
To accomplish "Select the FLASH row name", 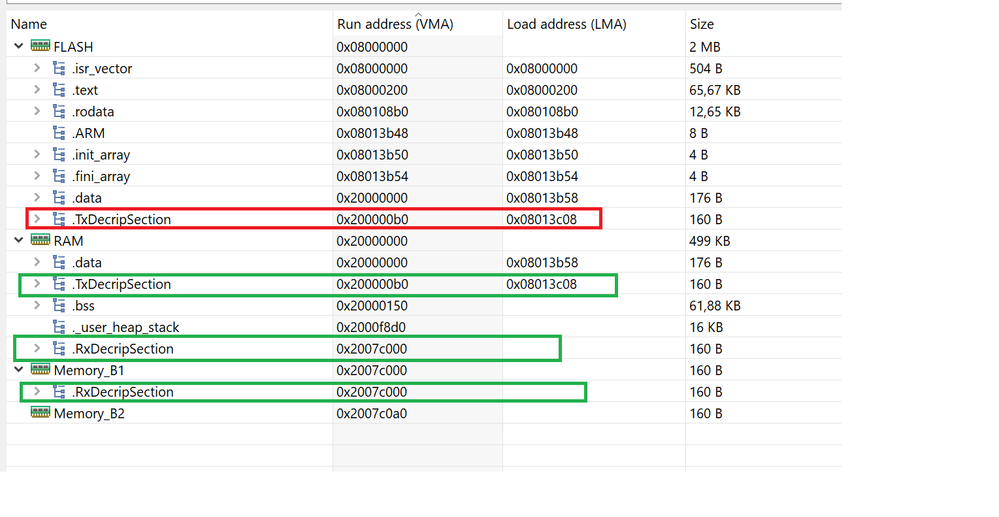I will coord(73,47).
